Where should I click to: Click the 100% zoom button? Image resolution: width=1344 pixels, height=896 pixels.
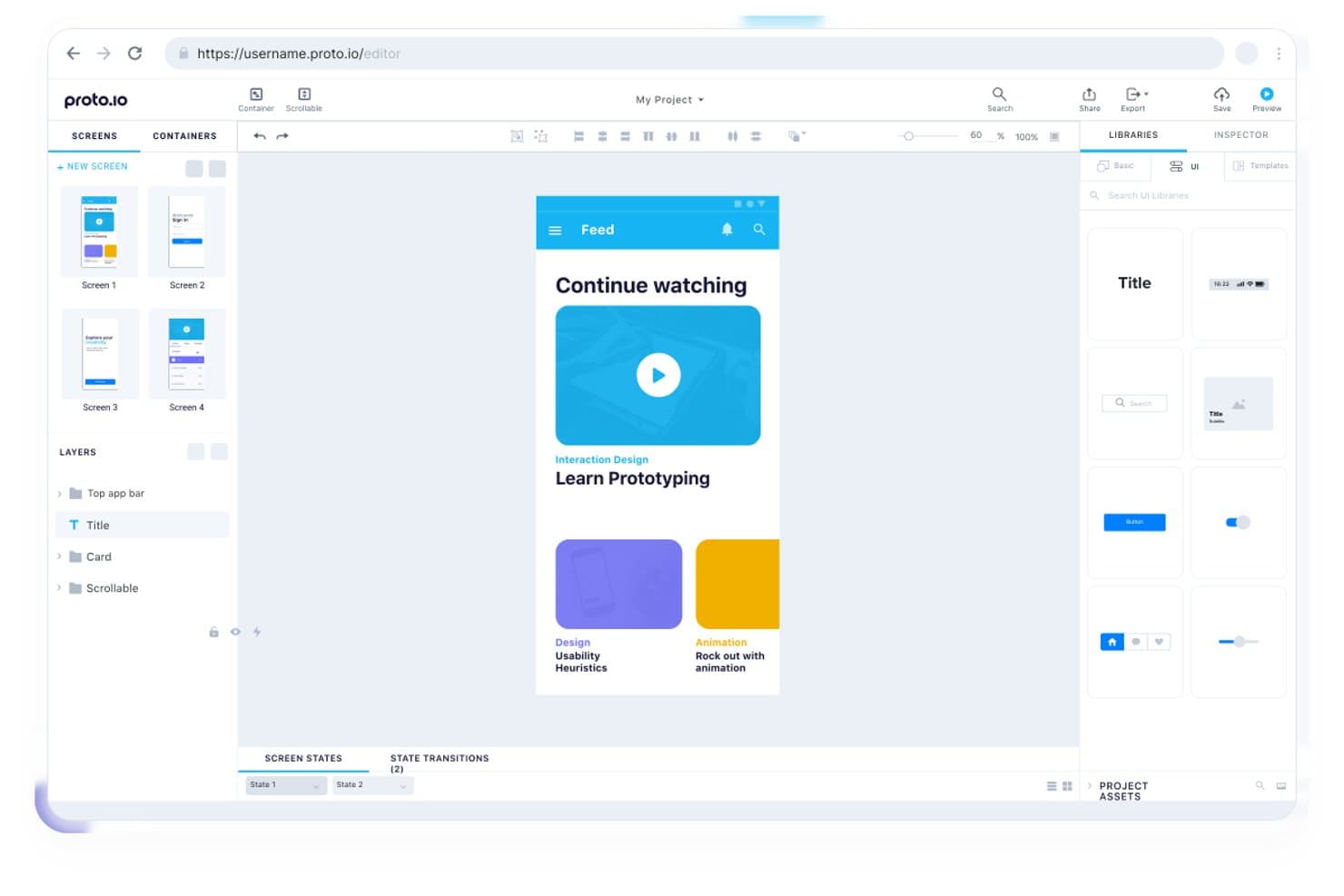[x=1026, y=137]
